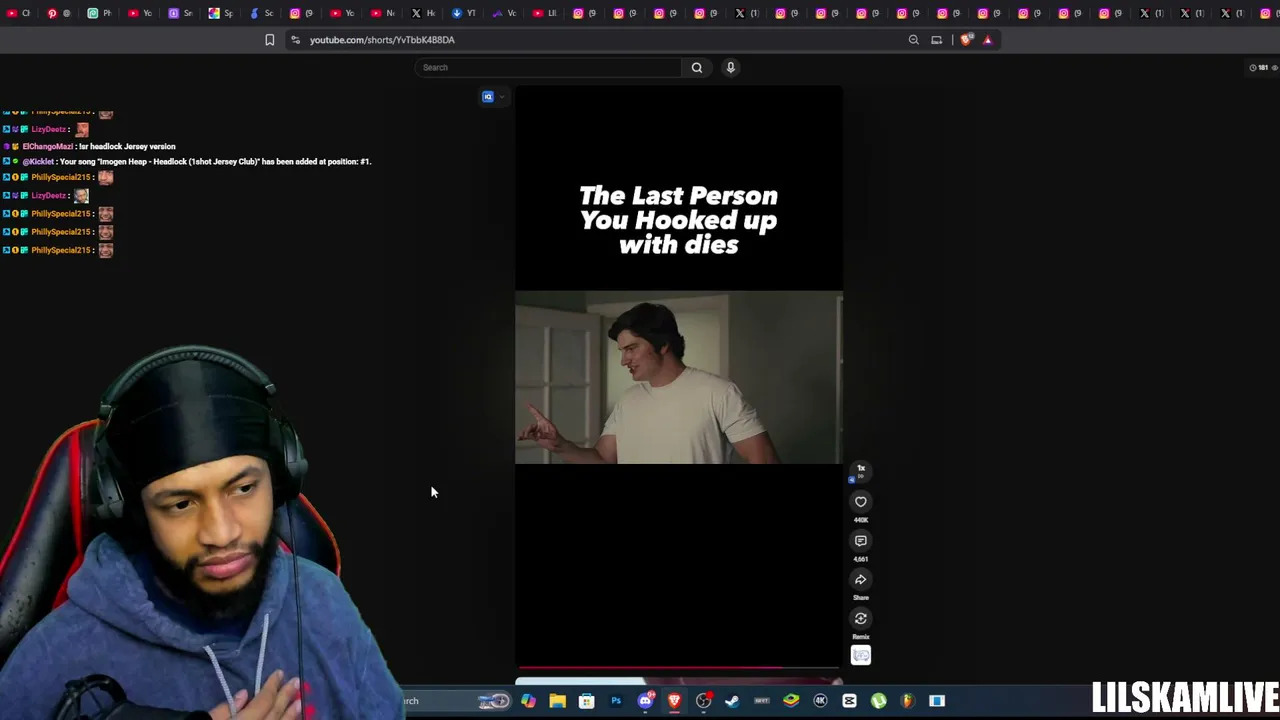Open the Brave Rewards triangle icon
This screenshot has width=1280, height=720.
pyautogui.click(x=988, y=40)
